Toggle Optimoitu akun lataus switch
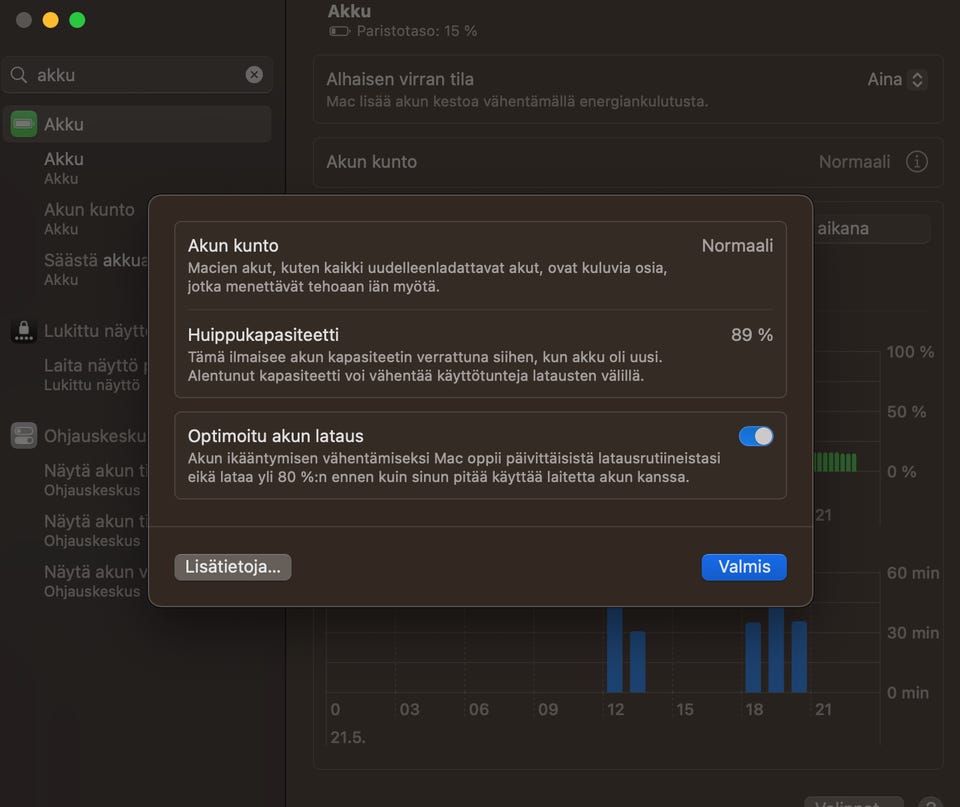 (756, 436)
